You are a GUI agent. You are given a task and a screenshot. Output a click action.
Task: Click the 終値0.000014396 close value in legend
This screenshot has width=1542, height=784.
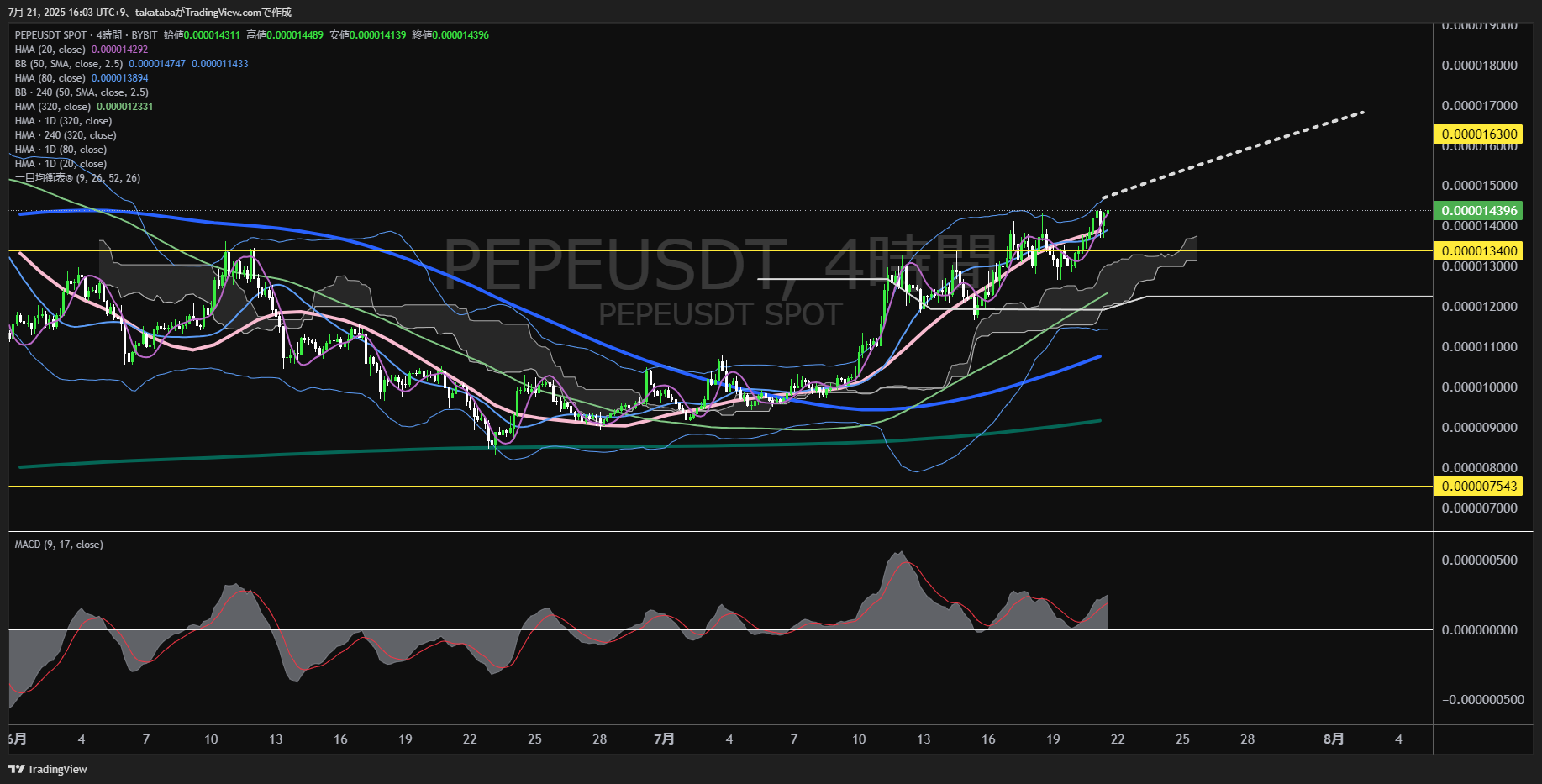[x=450, y=35]
